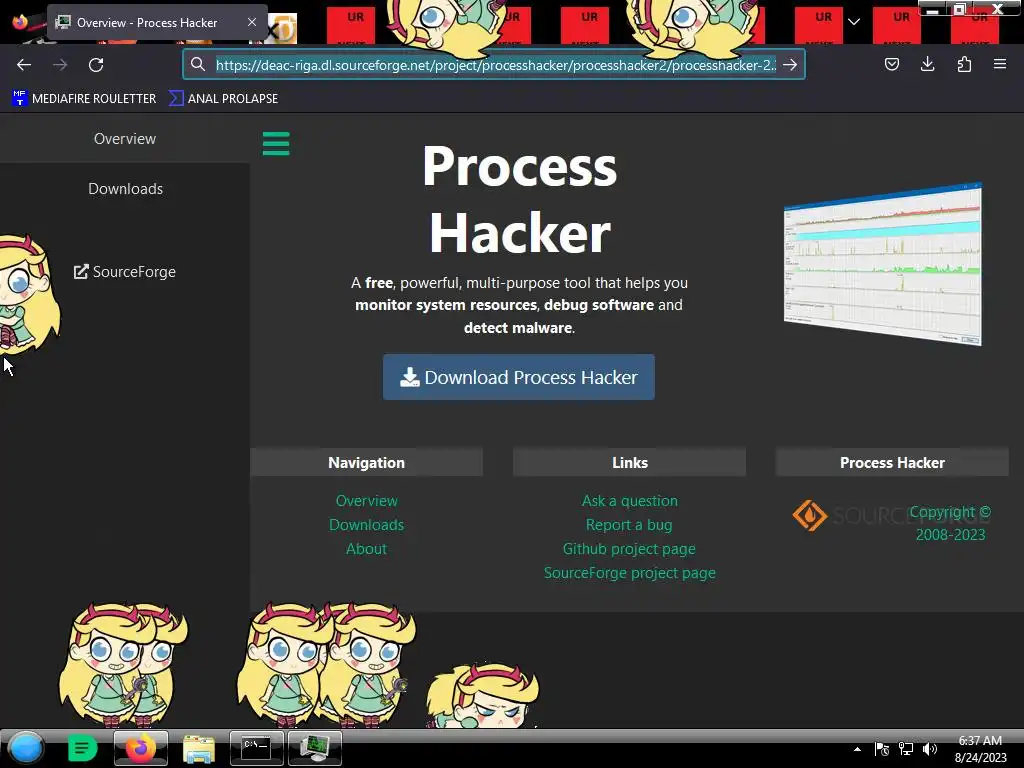The image size is (1024, 768).
Task: Expand the list all tabs chevron
Action: click(854, 22)
